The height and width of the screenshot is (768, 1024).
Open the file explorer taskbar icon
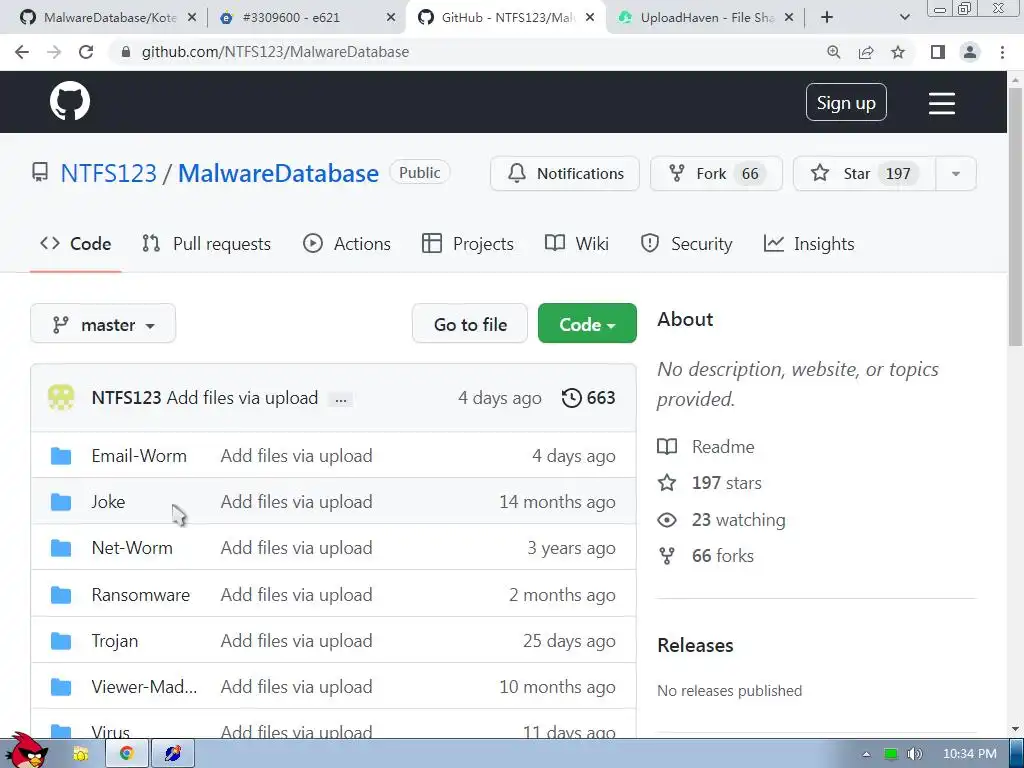[80, 754]
